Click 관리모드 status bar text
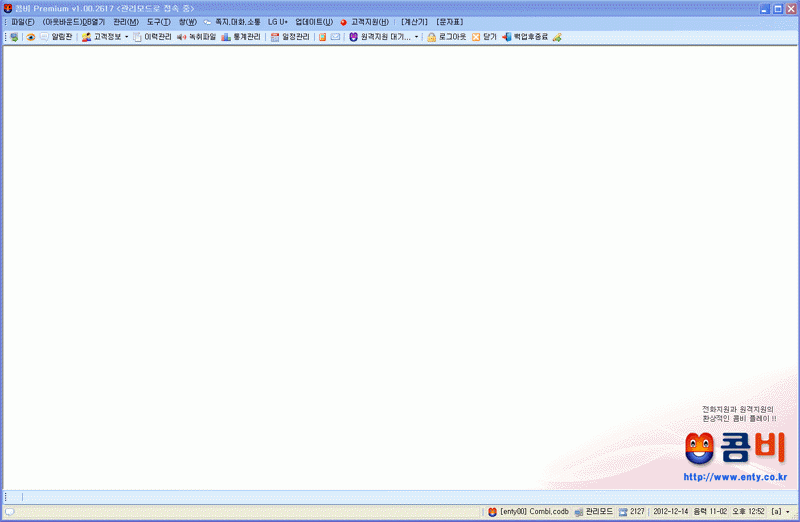The image size is (800, 522). (x=598, y=512)
